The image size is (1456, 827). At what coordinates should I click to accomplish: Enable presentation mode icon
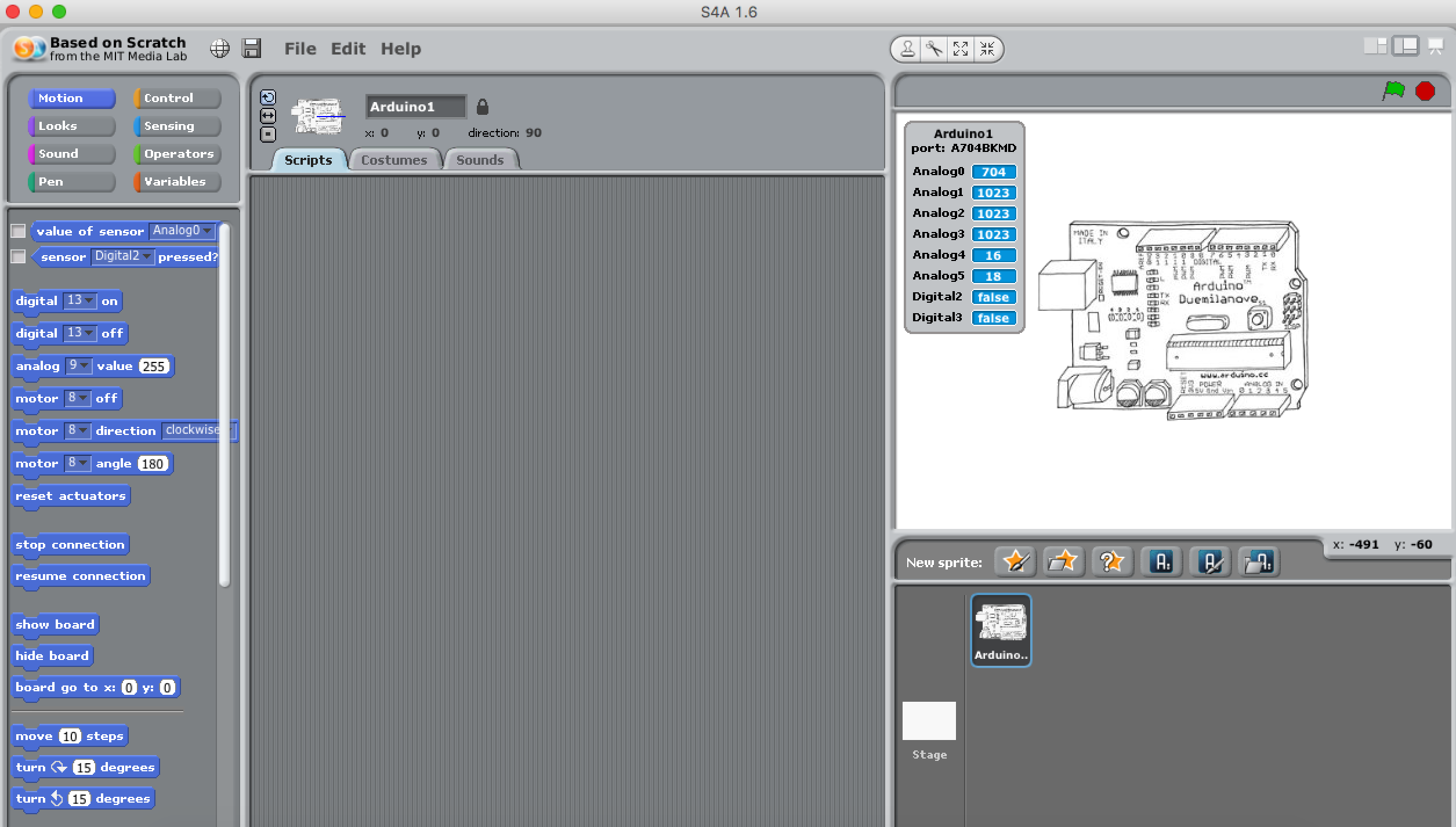coord(1436,46)
